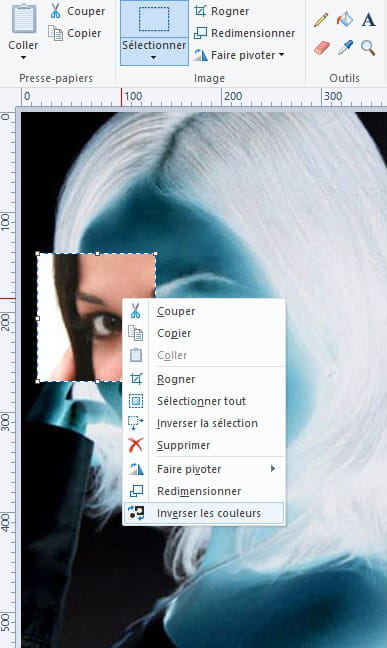Image resolution: width=387 pixels, height=648 pixels.
Task: Select the Magnifier tool
Action: coord(368,48)
